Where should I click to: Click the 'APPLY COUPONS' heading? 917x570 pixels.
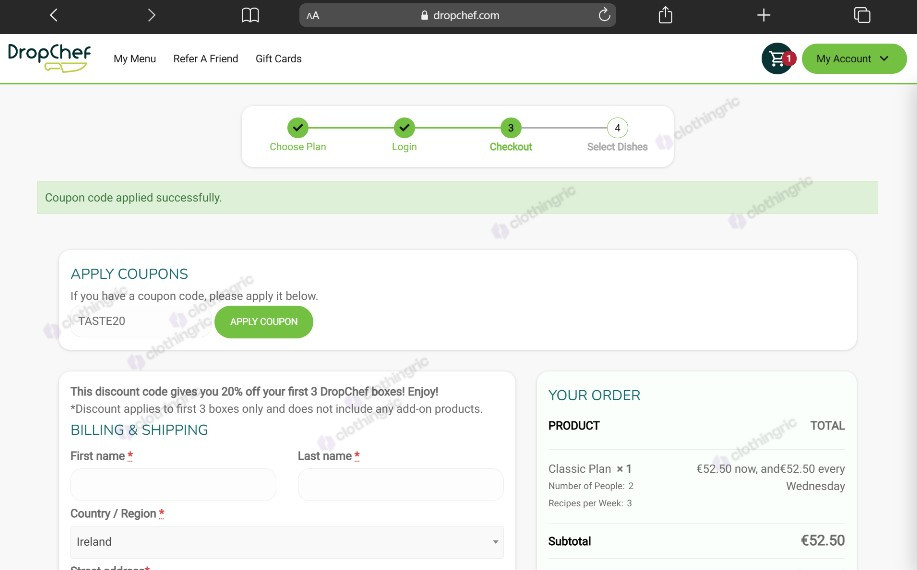point(129,274)
